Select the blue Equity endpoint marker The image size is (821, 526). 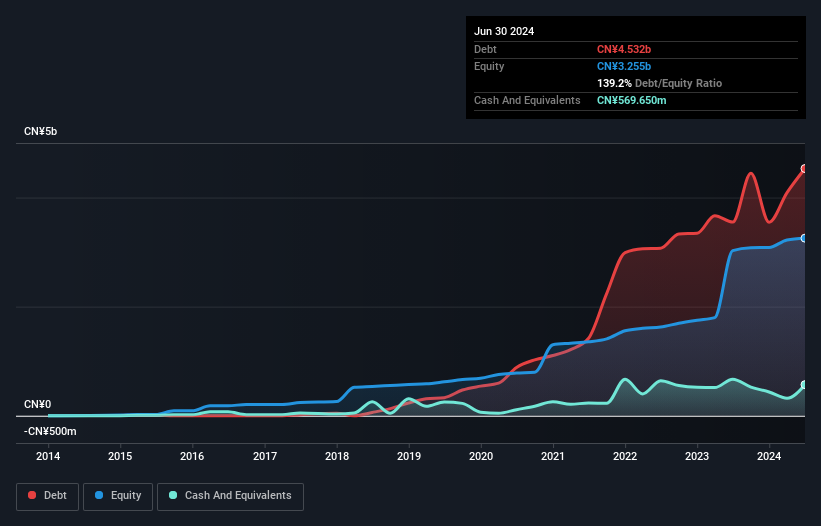tap(804, 238)
